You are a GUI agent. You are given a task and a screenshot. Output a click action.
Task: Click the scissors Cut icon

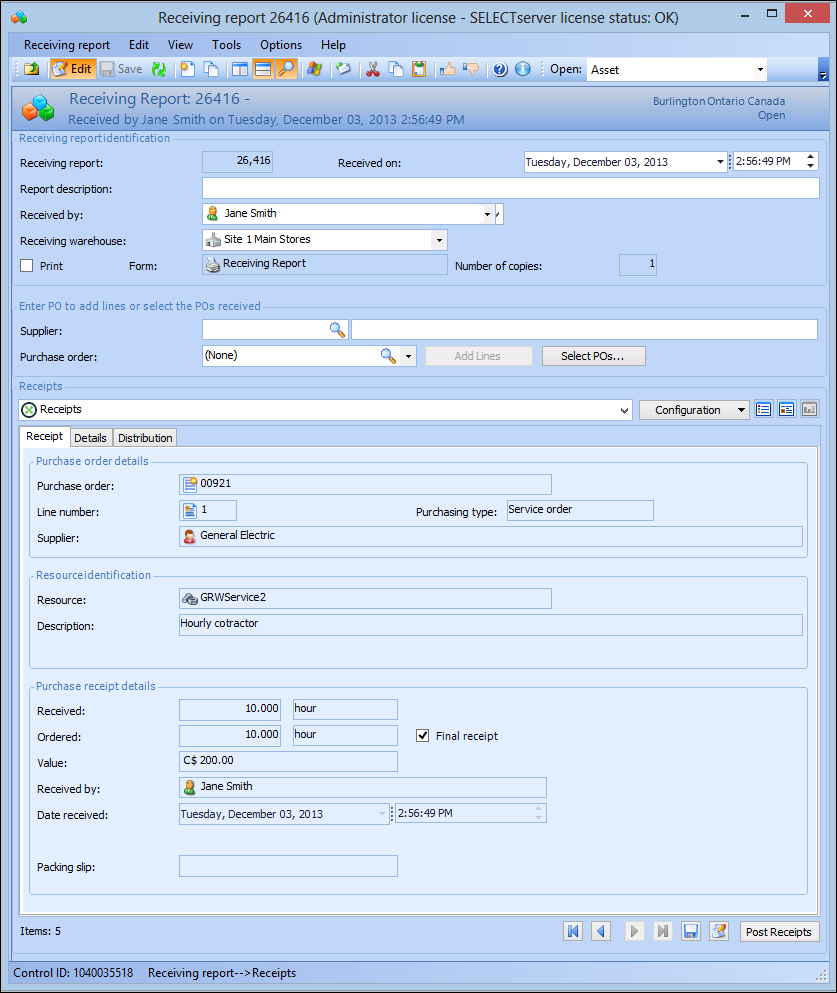tap(373, 69)
